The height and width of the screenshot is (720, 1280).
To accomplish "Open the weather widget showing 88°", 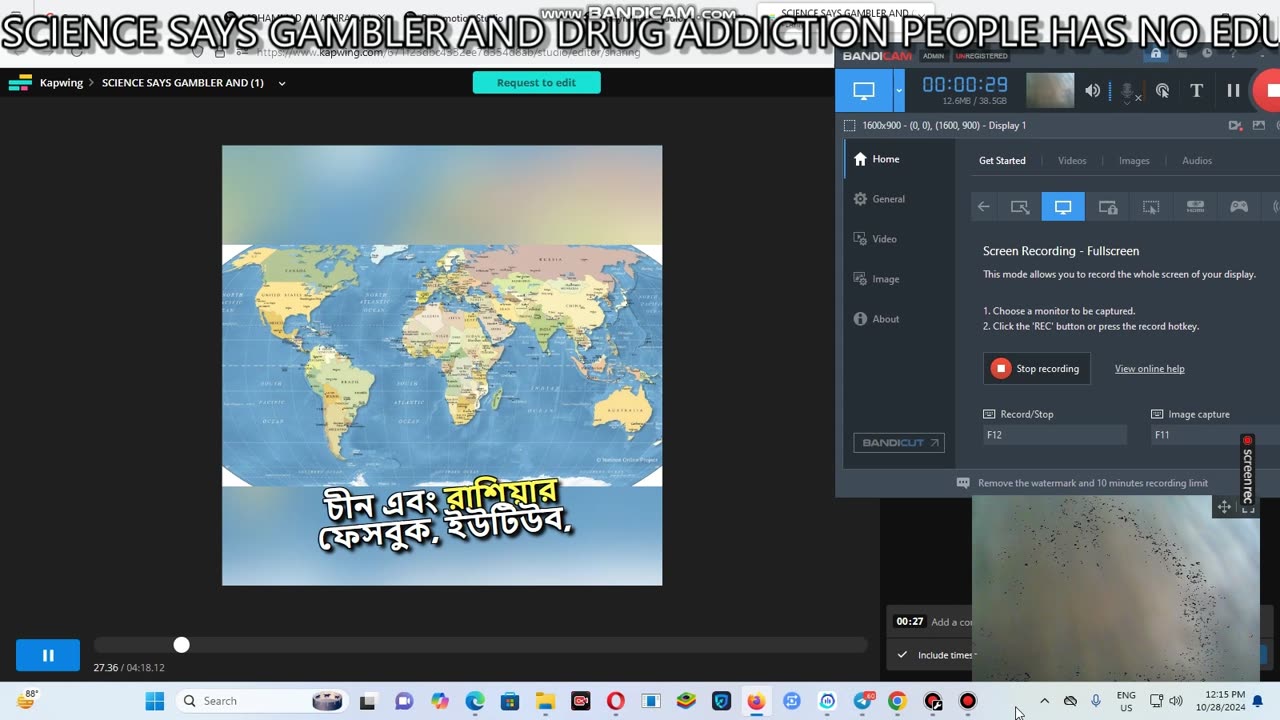I will point(27,701).
